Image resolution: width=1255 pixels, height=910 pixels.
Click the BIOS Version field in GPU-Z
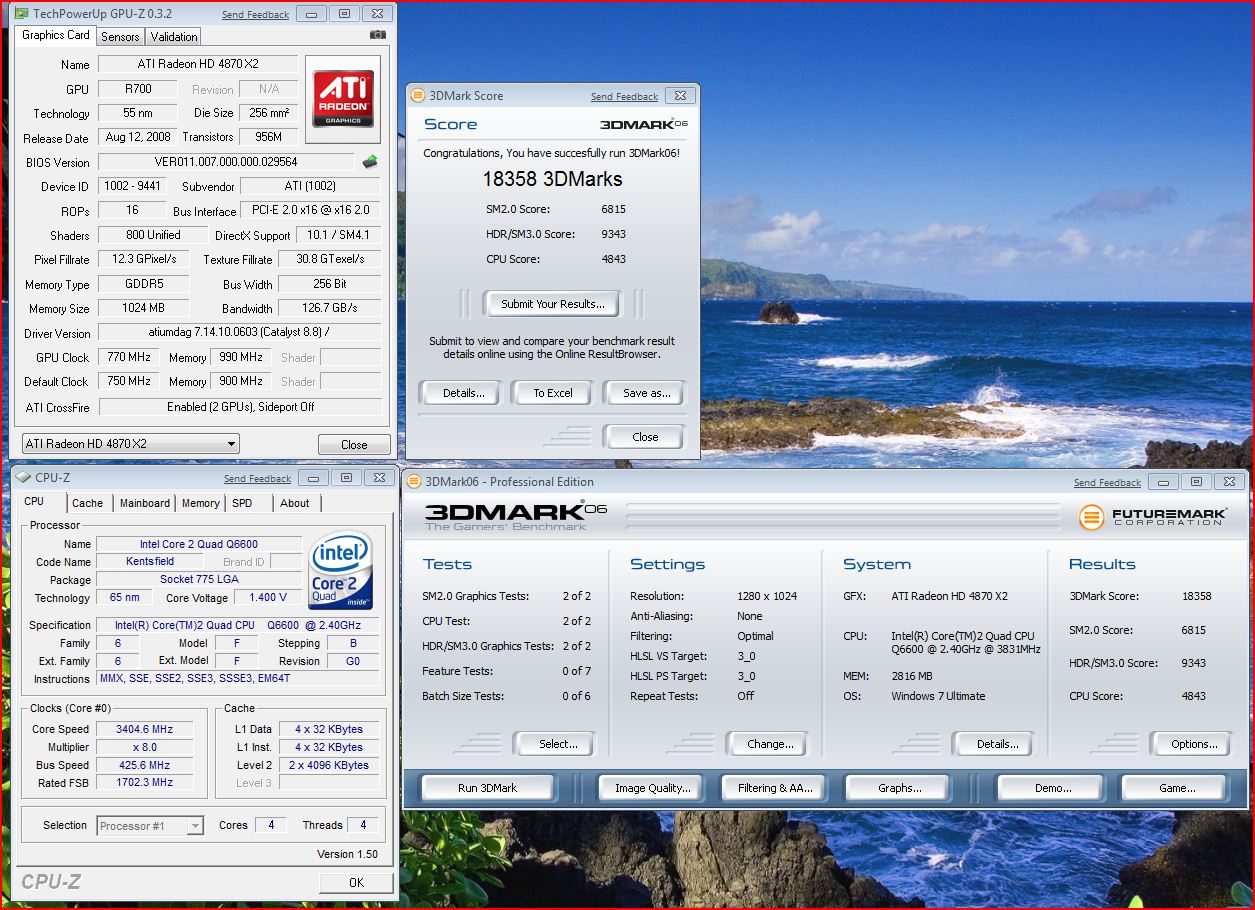(226, 162)
